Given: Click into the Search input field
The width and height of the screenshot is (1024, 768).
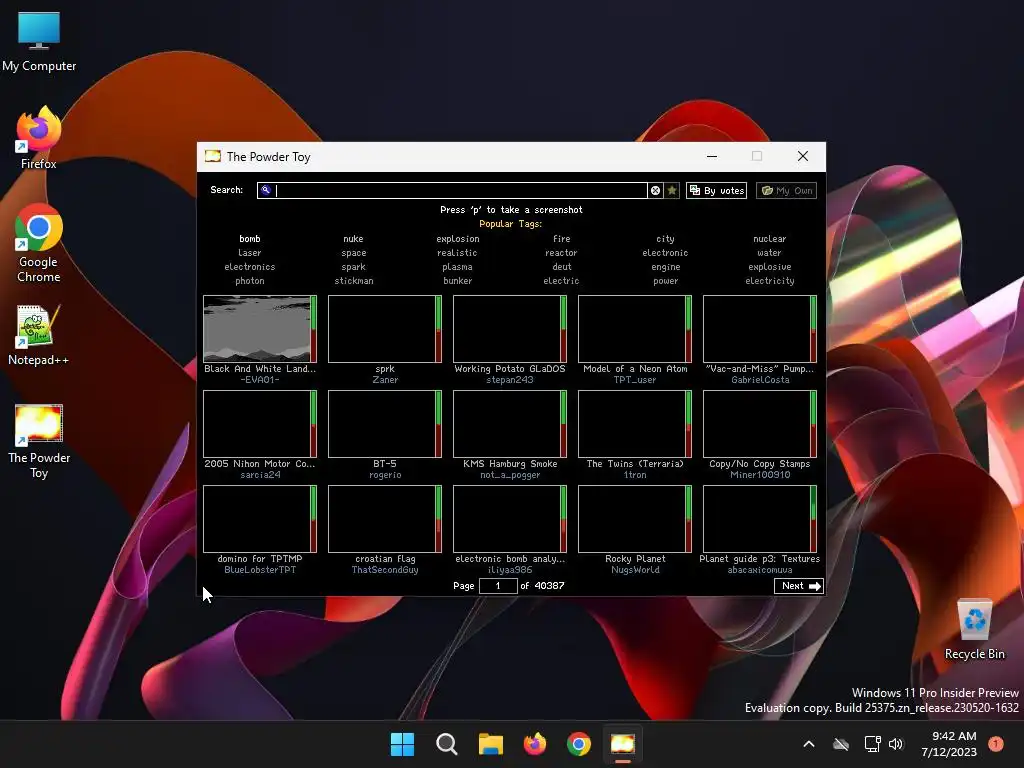Looking at the screenshot, I should [x=452, y=191].
